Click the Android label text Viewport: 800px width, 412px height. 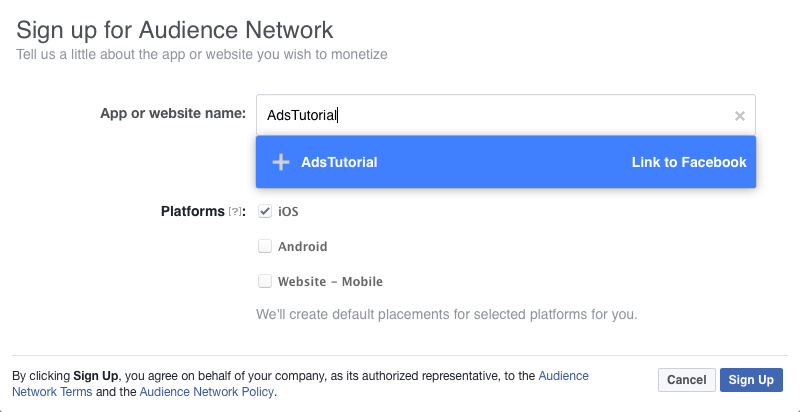pyautogui.click(x=302, y=247)
